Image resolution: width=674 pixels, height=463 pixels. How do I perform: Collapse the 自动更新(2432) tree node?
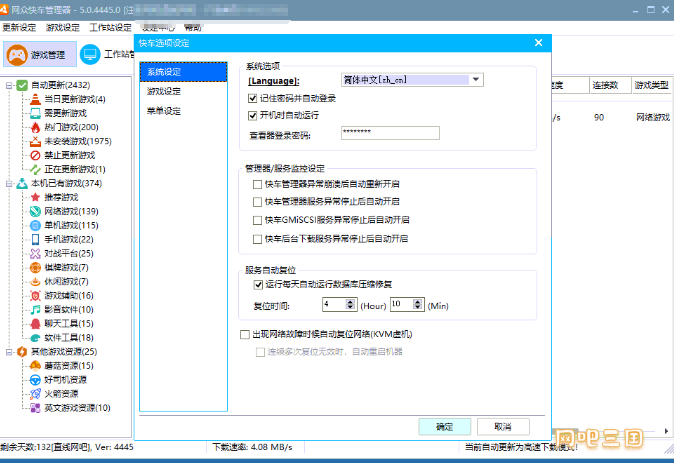[9, 86]
